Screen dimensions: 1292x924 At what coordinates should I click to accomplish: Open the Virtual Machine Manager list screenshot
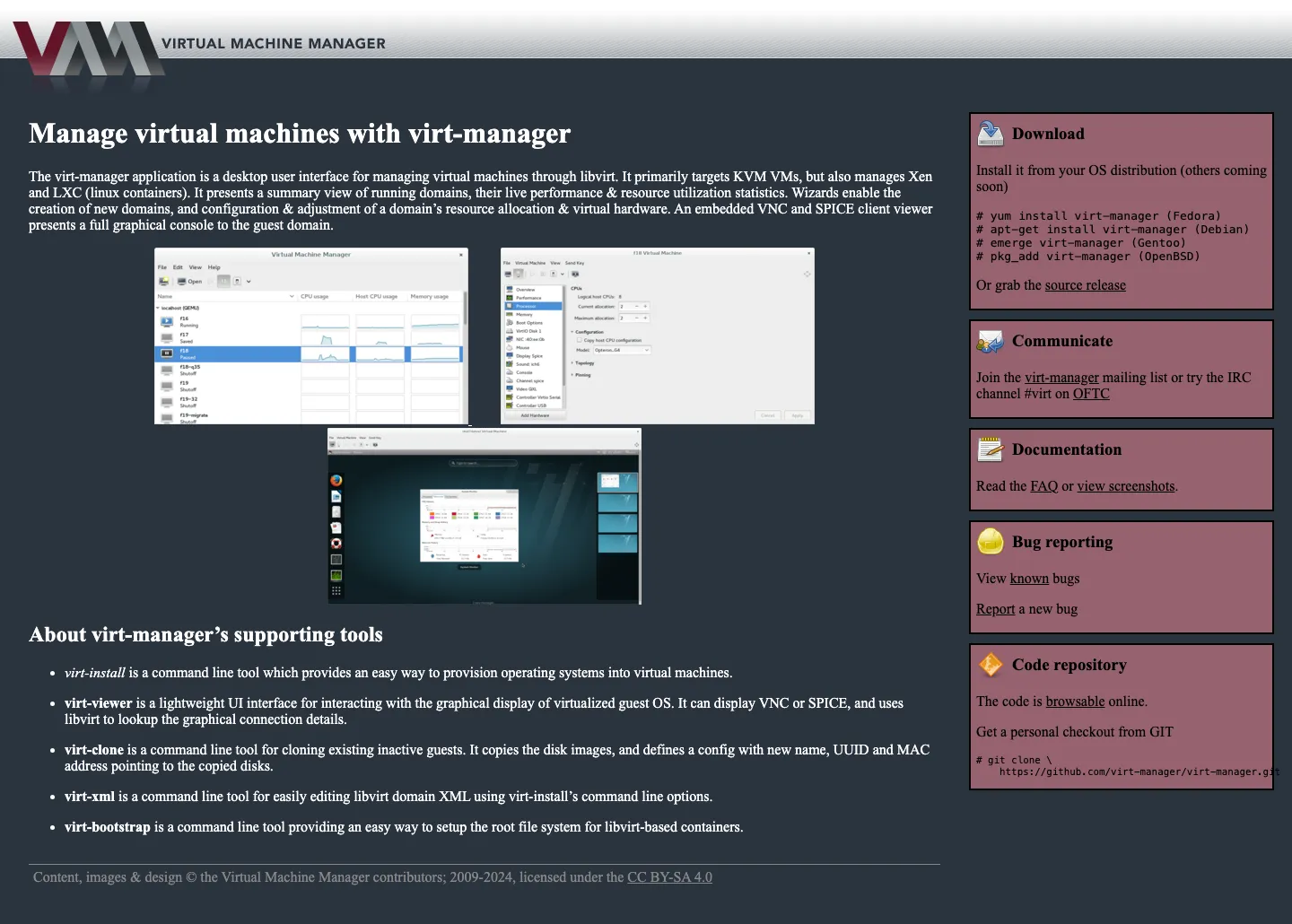pyautogui.click(x=311, y=336)
